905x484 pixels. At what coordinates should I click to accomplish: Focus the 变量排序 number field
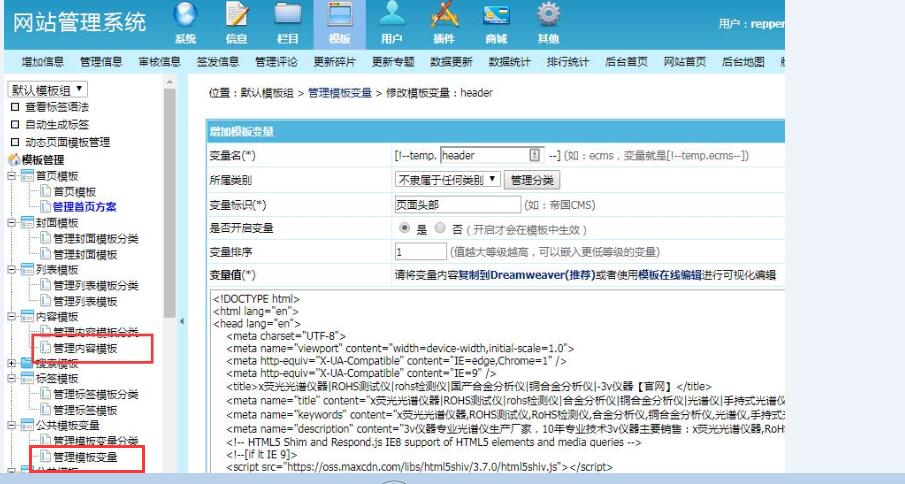(421, 252)
